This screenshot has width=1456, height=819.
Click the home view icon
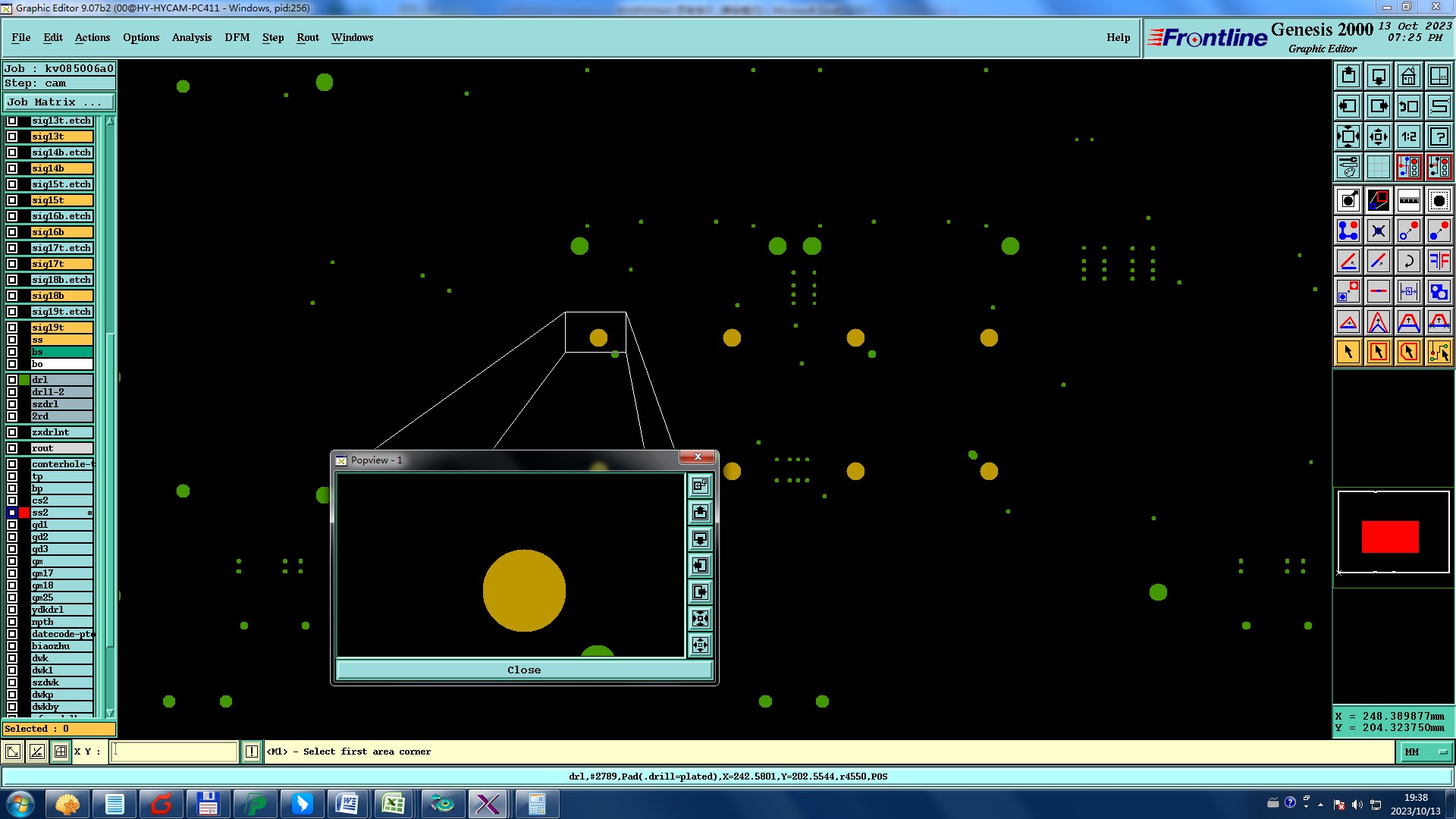1409,76
